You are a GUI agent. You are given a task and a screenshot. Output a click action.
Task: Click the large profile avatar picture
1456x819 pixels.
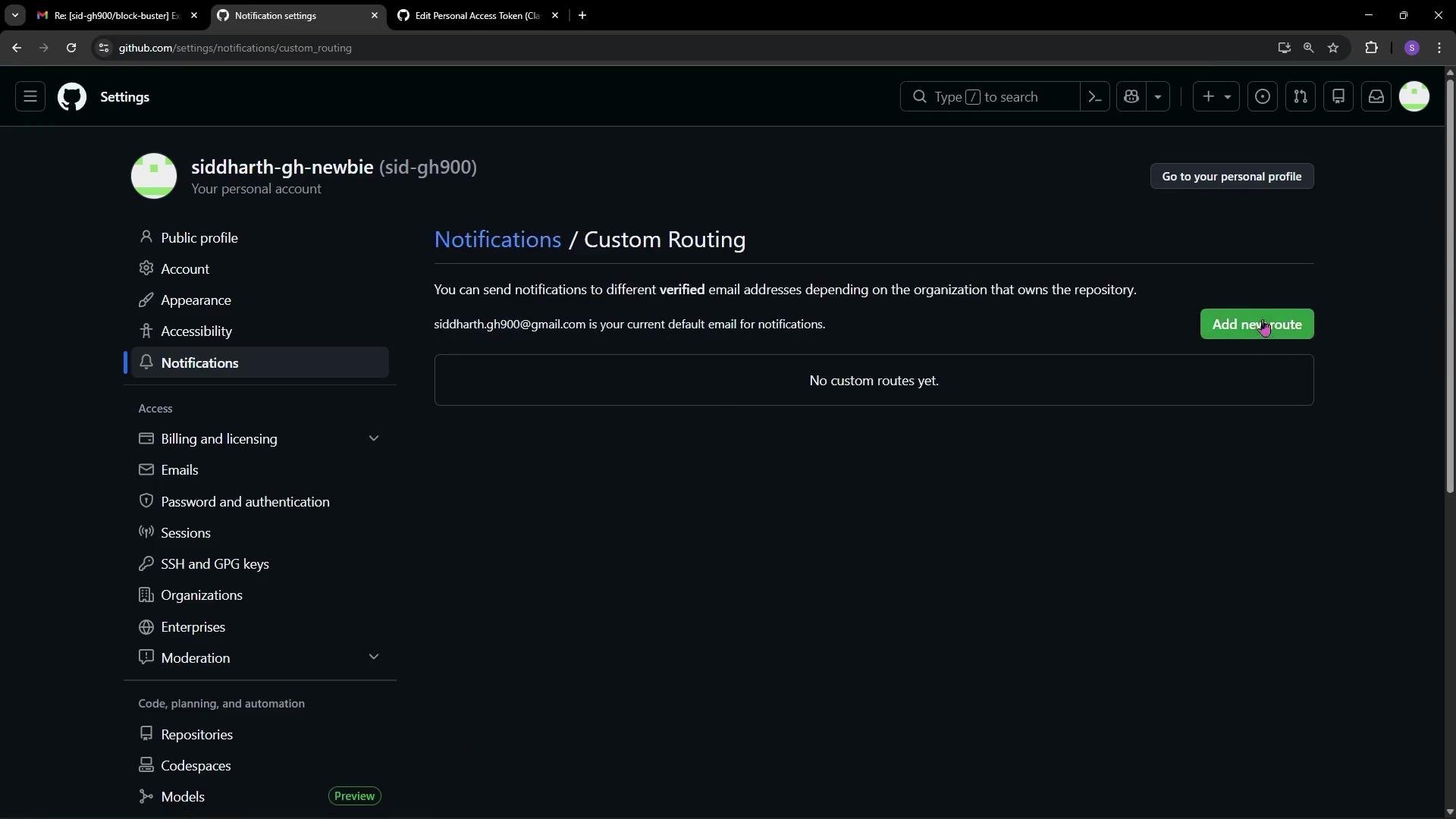pos(154,176)
